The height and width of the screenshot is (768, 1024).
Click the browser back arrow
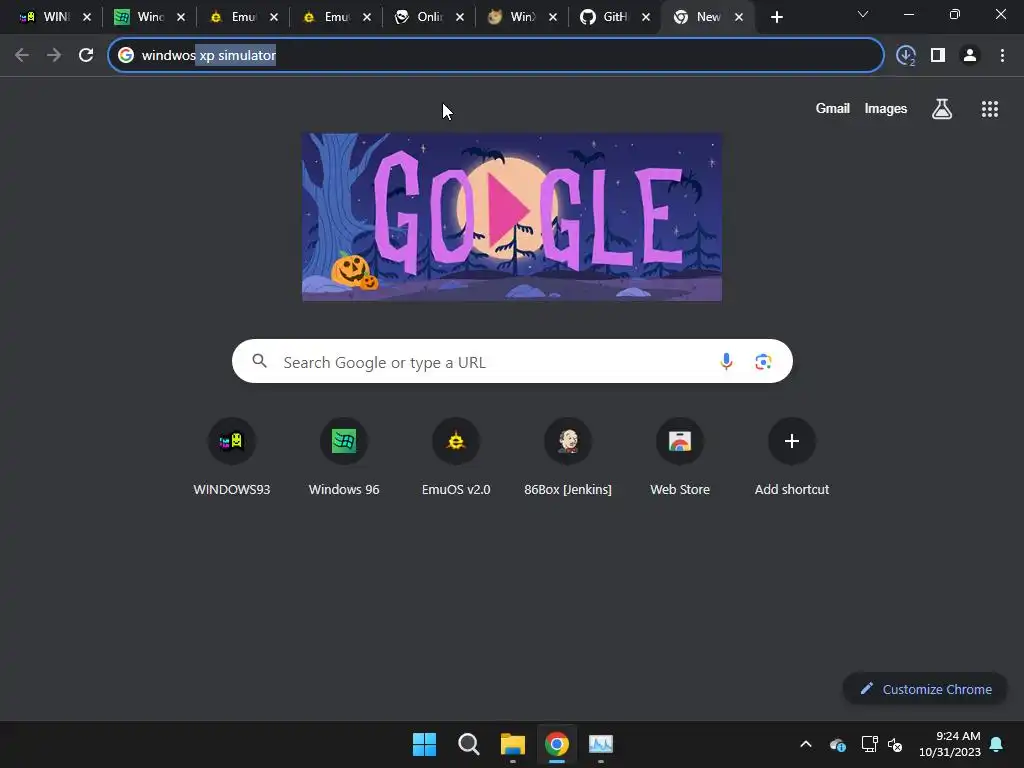22,56
